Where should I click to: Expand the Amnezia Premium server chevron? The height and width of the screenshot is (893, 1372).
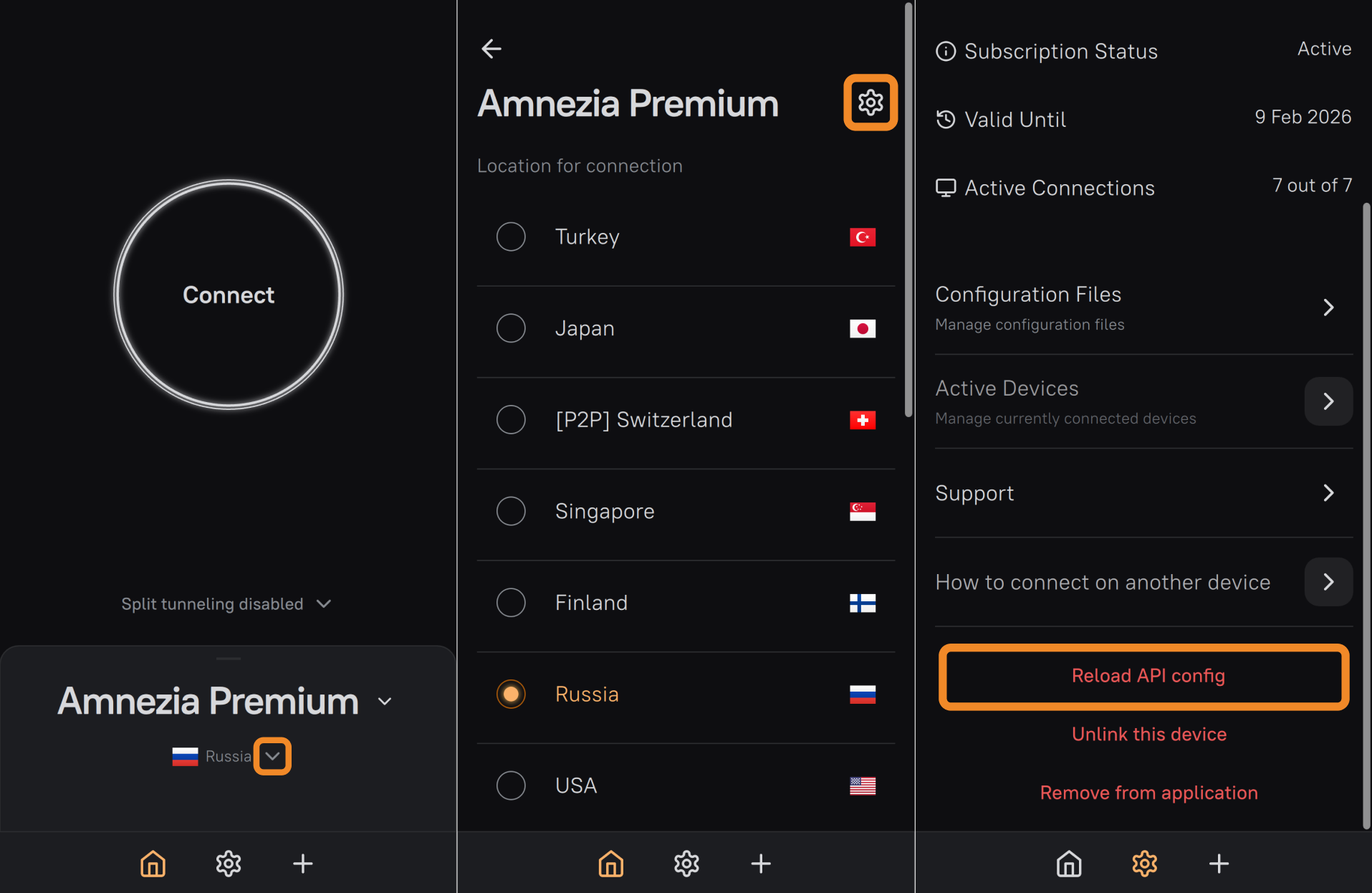click(385, 702)
